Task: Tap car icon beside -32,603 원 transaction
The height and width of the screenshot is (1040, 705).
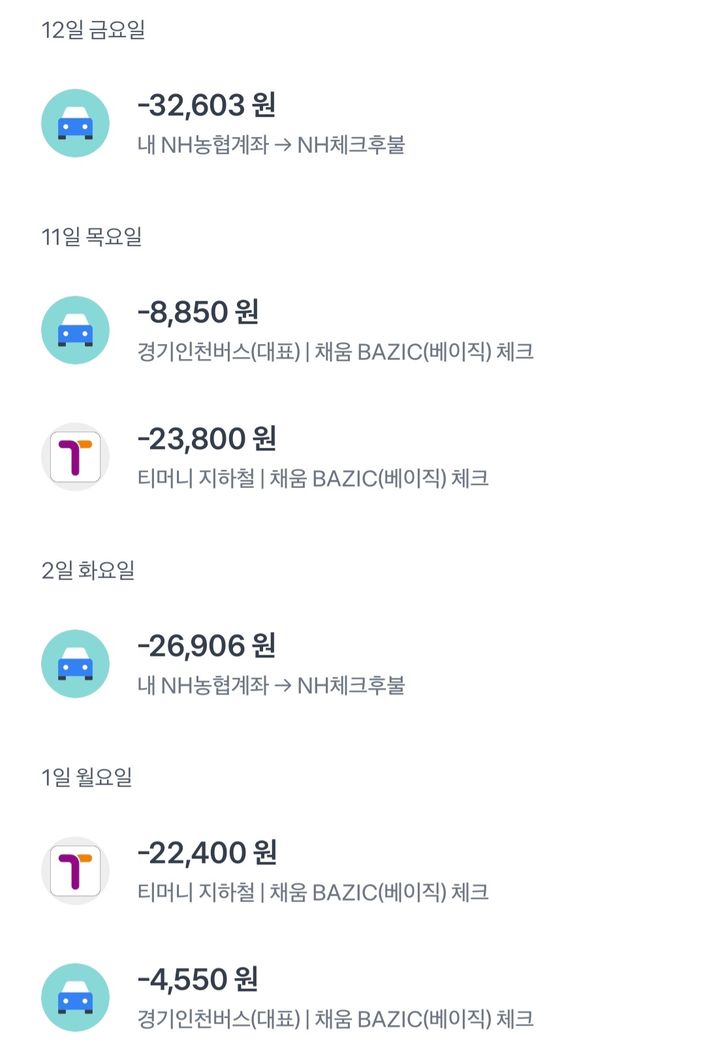Action: pos(75,123)
